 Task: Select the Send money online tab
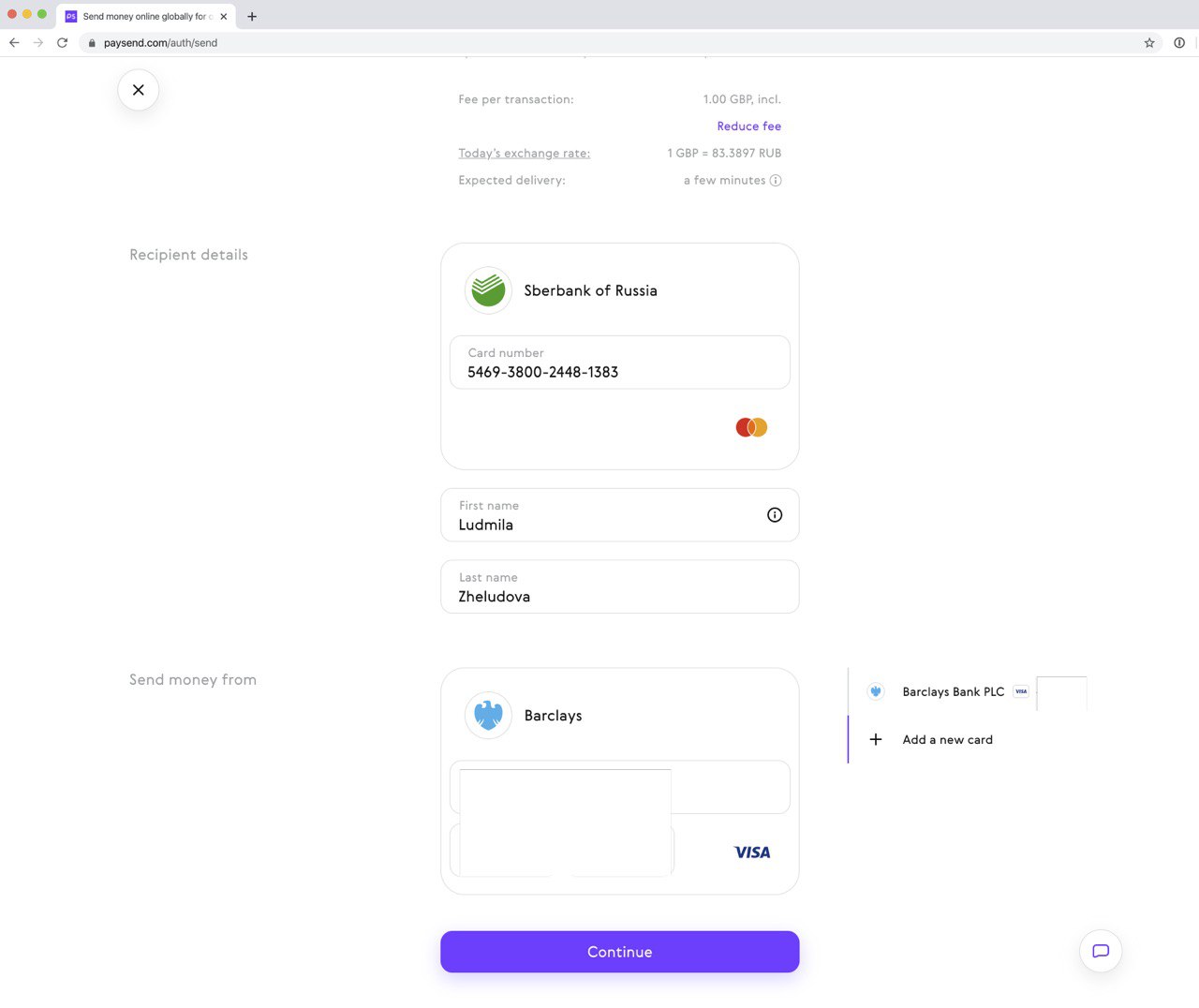pos(146,16)
